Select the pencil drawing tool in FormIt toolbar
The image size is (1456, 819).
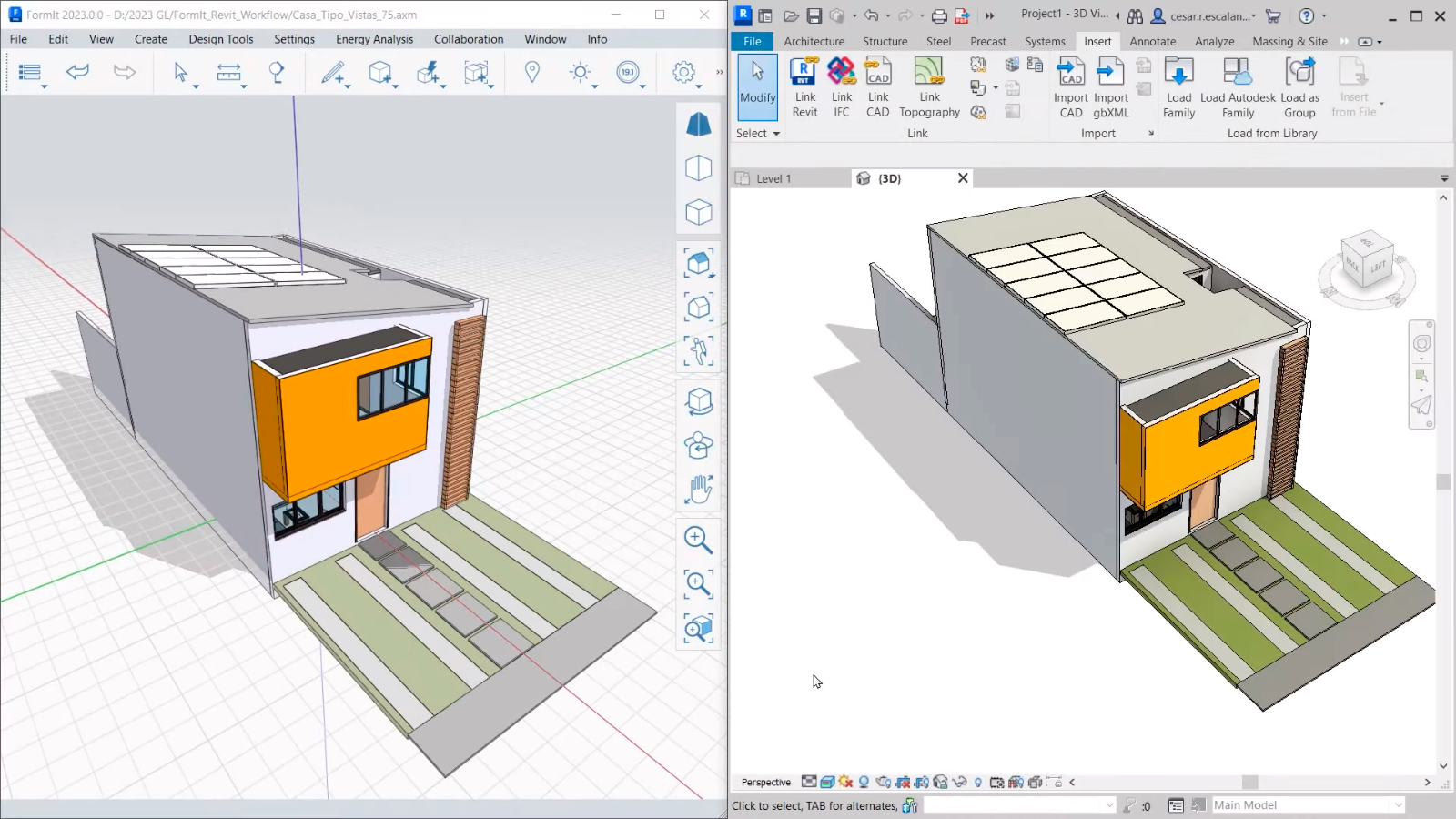point(334,73)
